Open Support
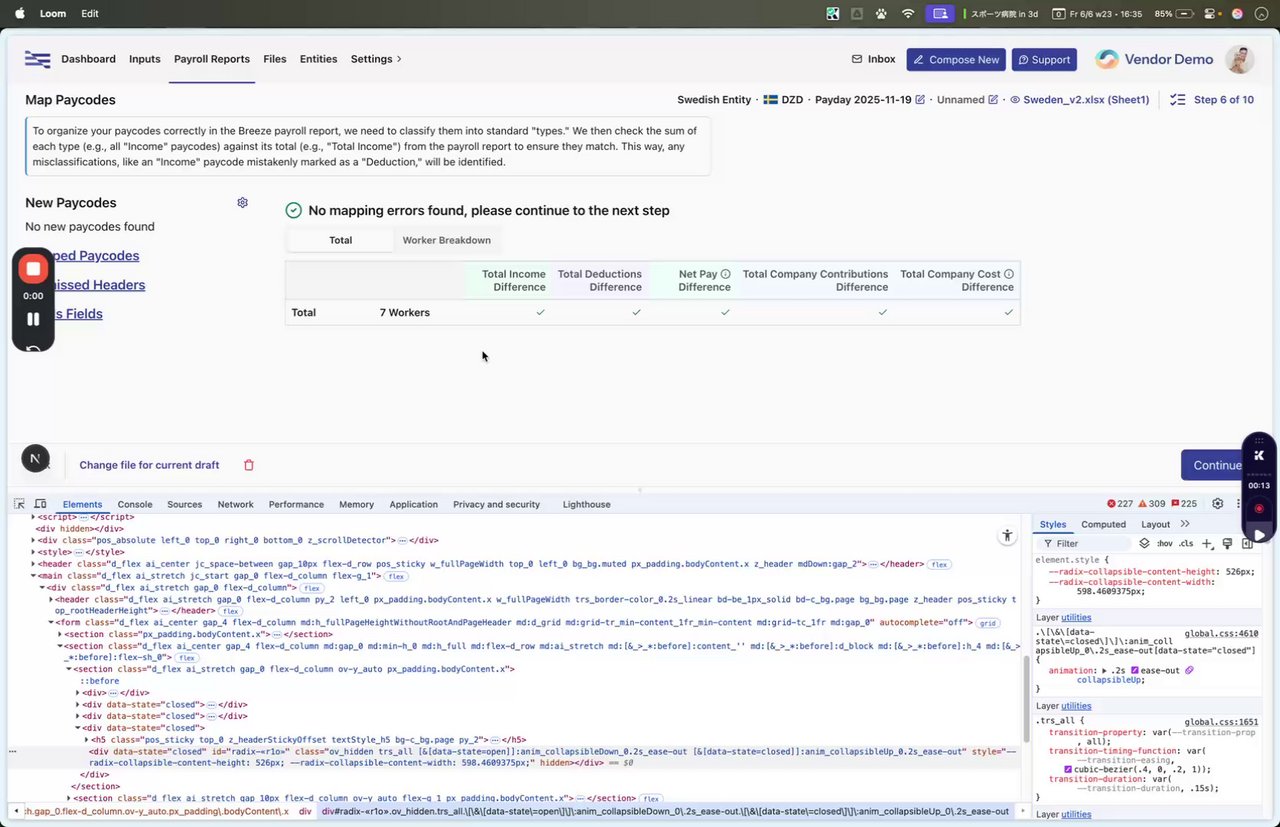This screenshot has height=827, width=1280. coord(1044,60)
